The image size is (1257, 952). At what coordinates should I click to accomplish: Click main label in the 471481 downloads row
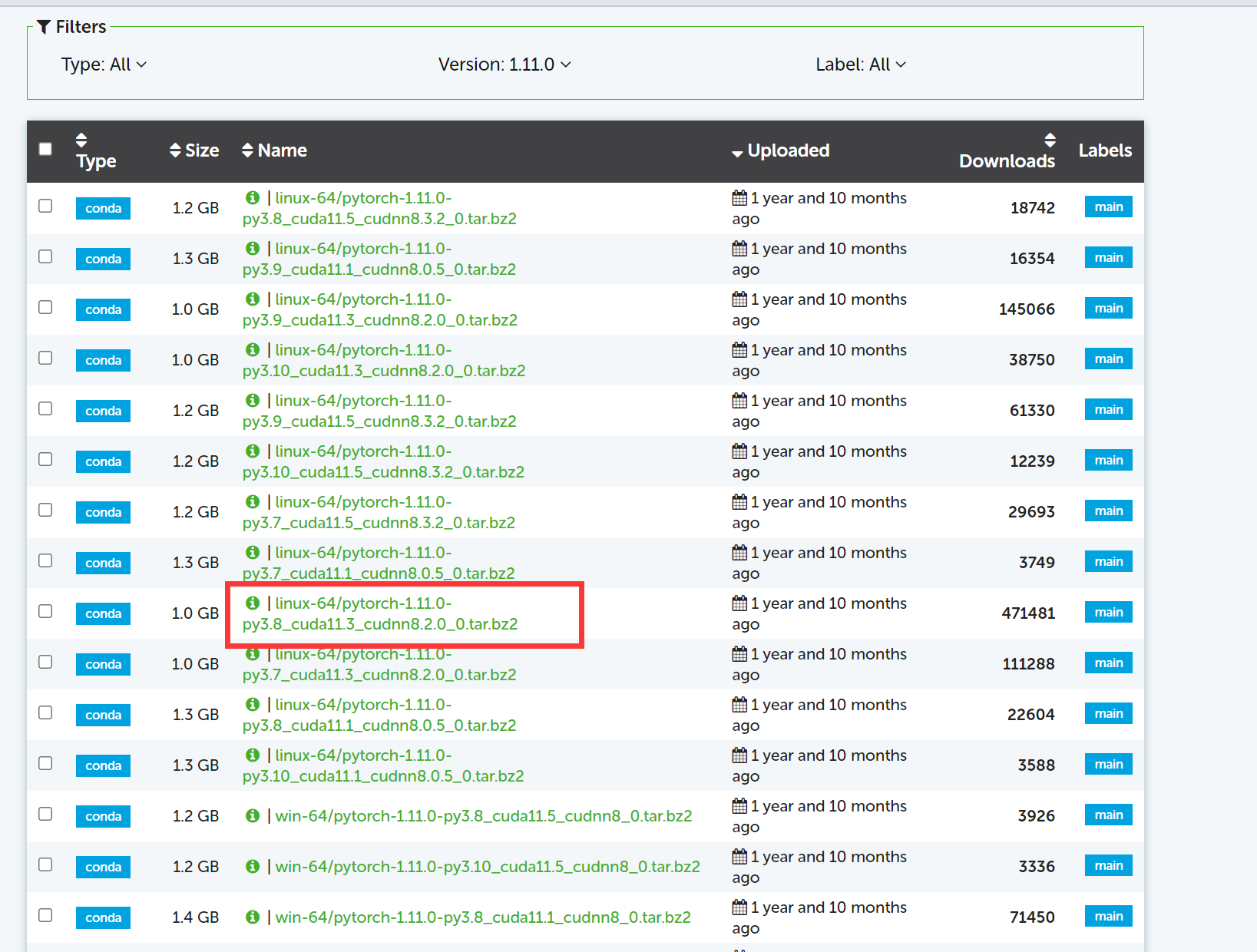point(1108,613)
